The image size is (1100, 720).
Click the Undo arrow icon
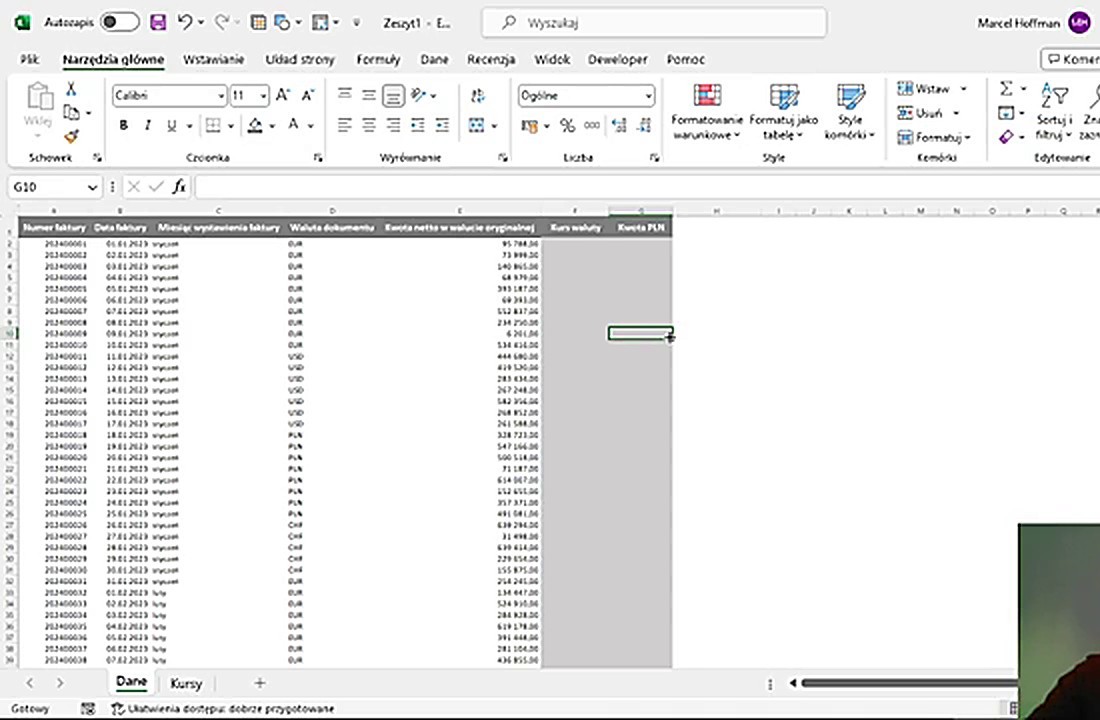(x=185, y=22)
